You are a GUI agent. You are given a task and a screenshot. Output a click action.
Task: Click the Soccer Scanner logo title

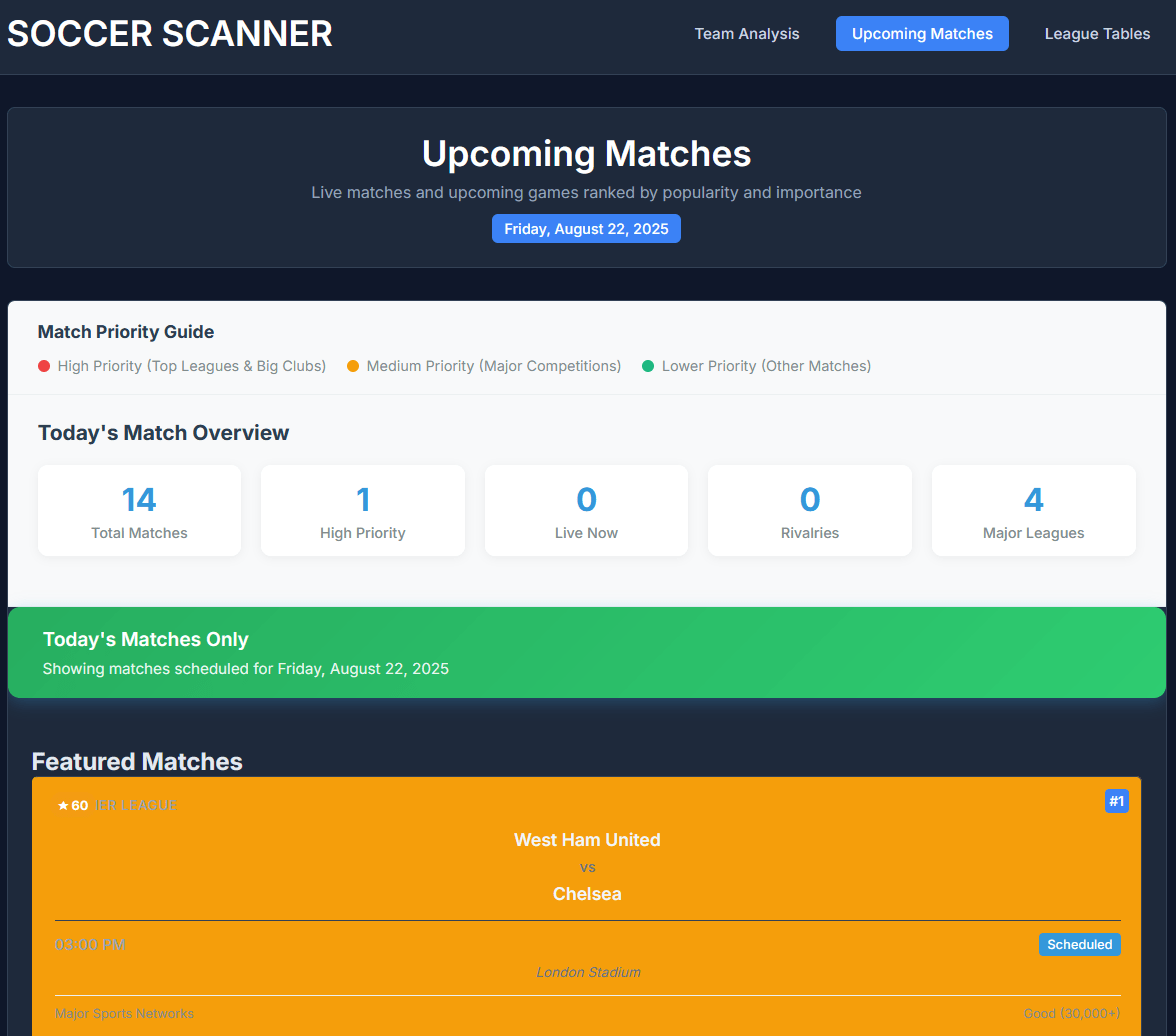(x=170, y=34)
